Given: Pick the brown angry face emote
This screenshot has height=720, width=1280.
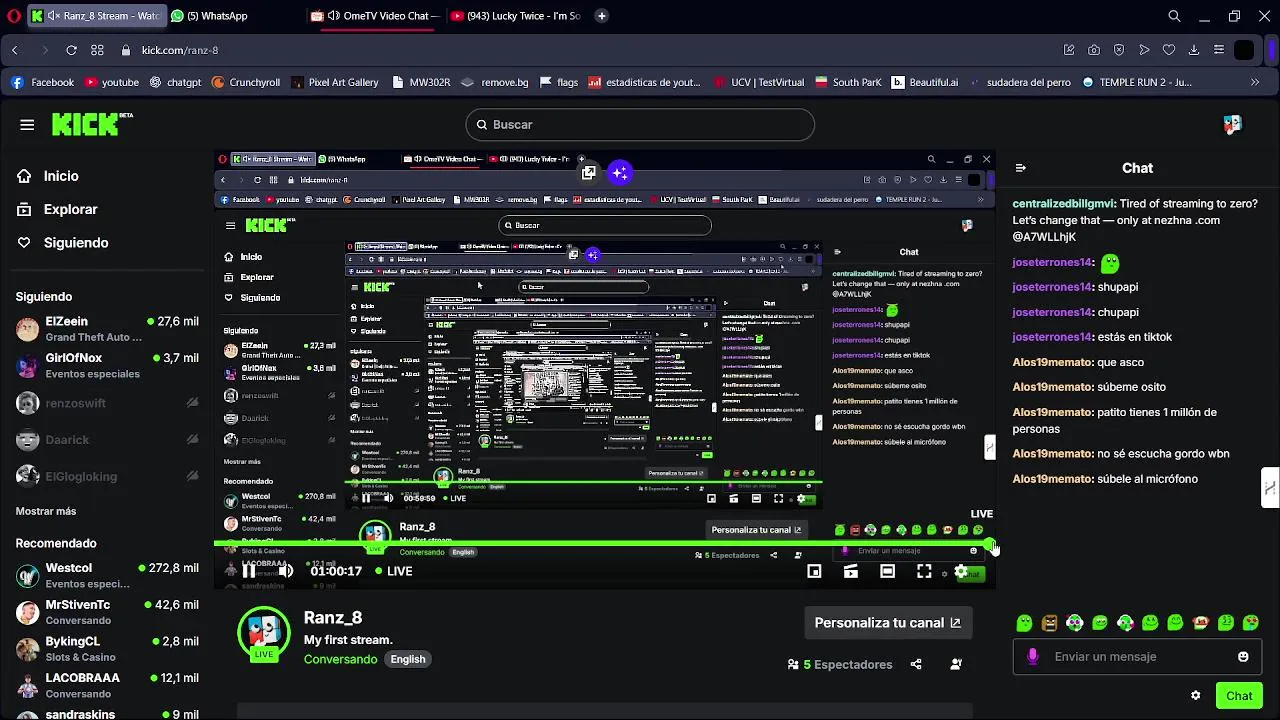Looking at the screenshot, I should click(1049, 623).
